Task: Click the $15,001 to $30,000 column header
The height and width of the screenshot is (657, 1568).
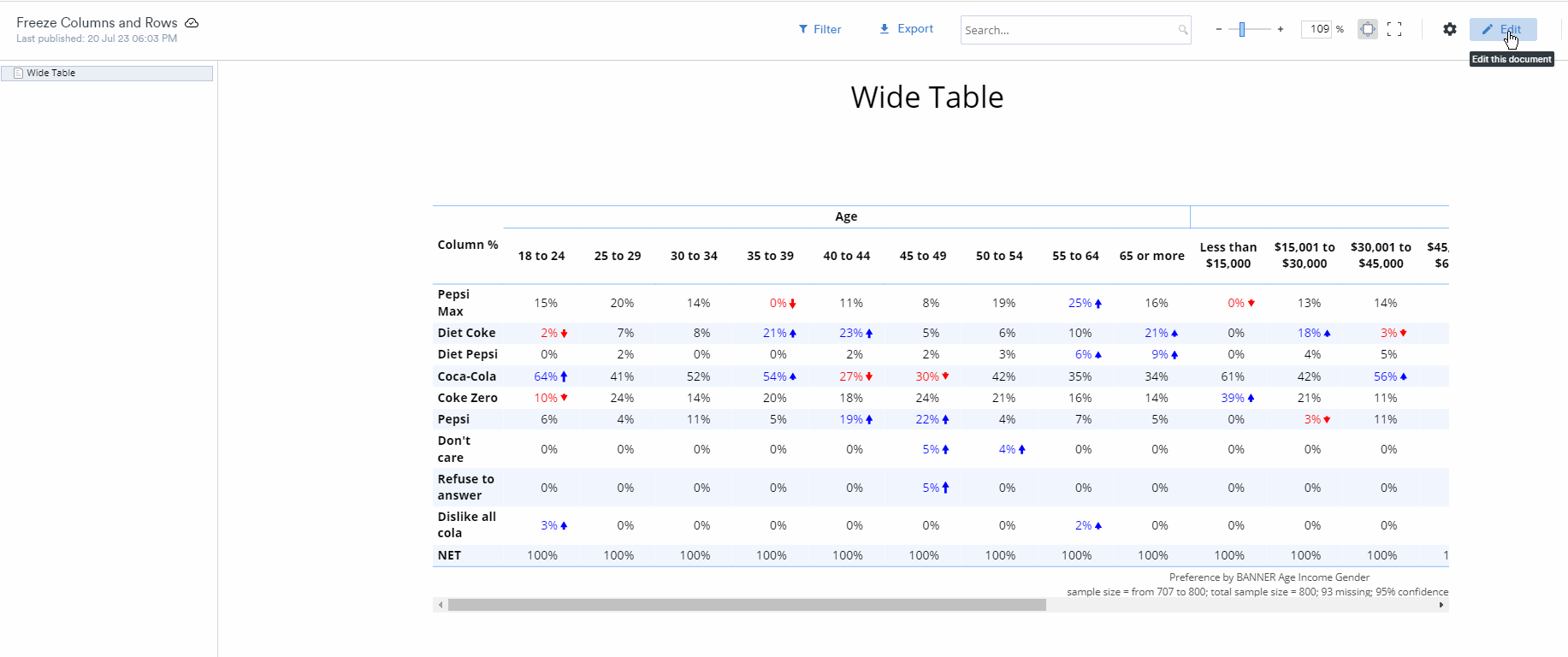Action: tap(1305, 255)
